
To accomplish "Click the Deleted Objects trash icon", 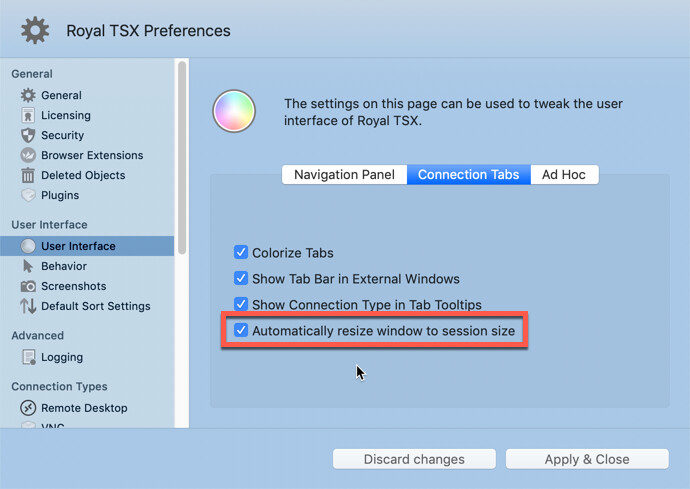I will 28,175.
